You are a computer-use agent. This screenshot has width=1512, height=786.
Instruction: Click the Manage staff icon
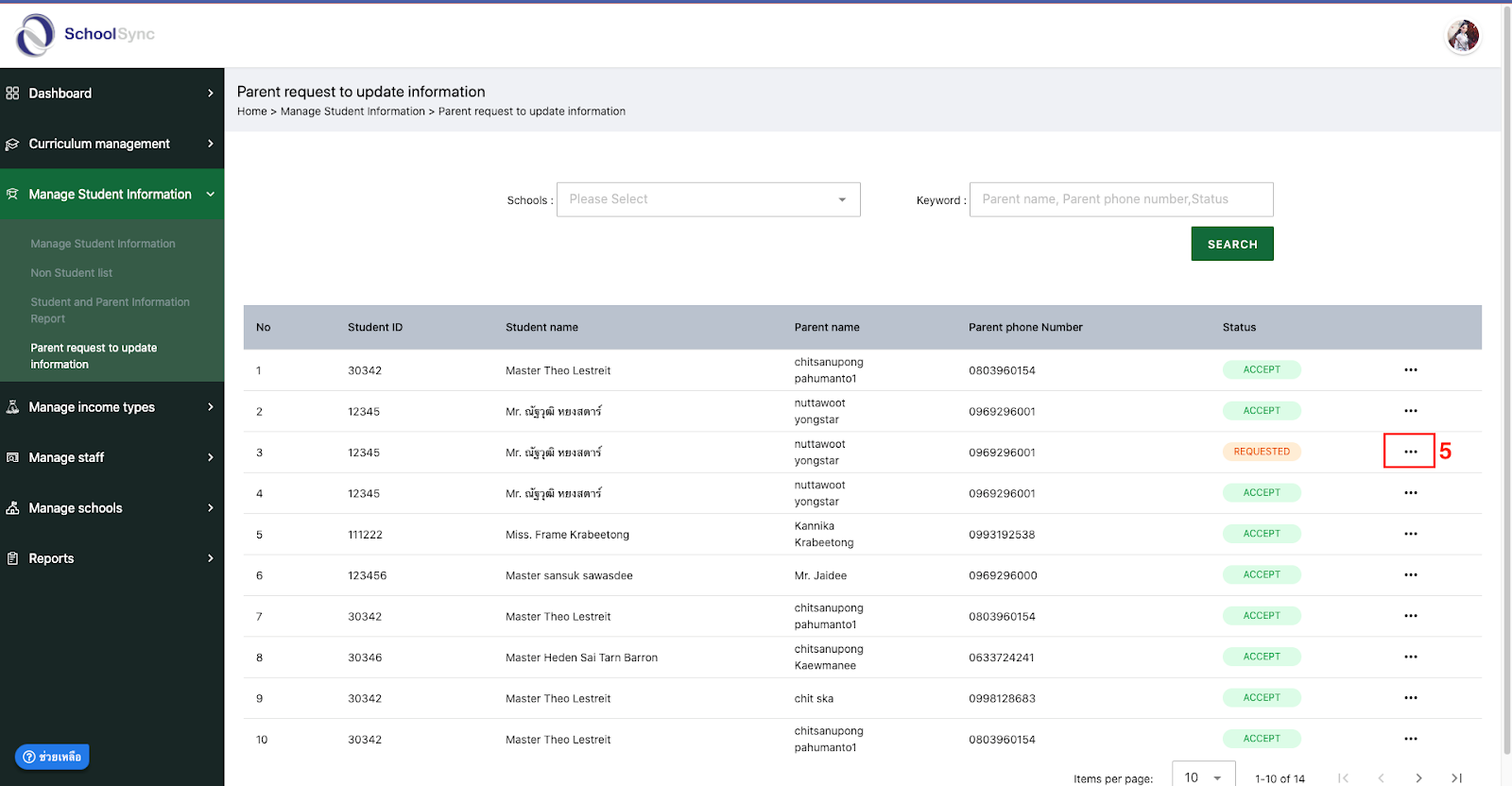(12, 457)
